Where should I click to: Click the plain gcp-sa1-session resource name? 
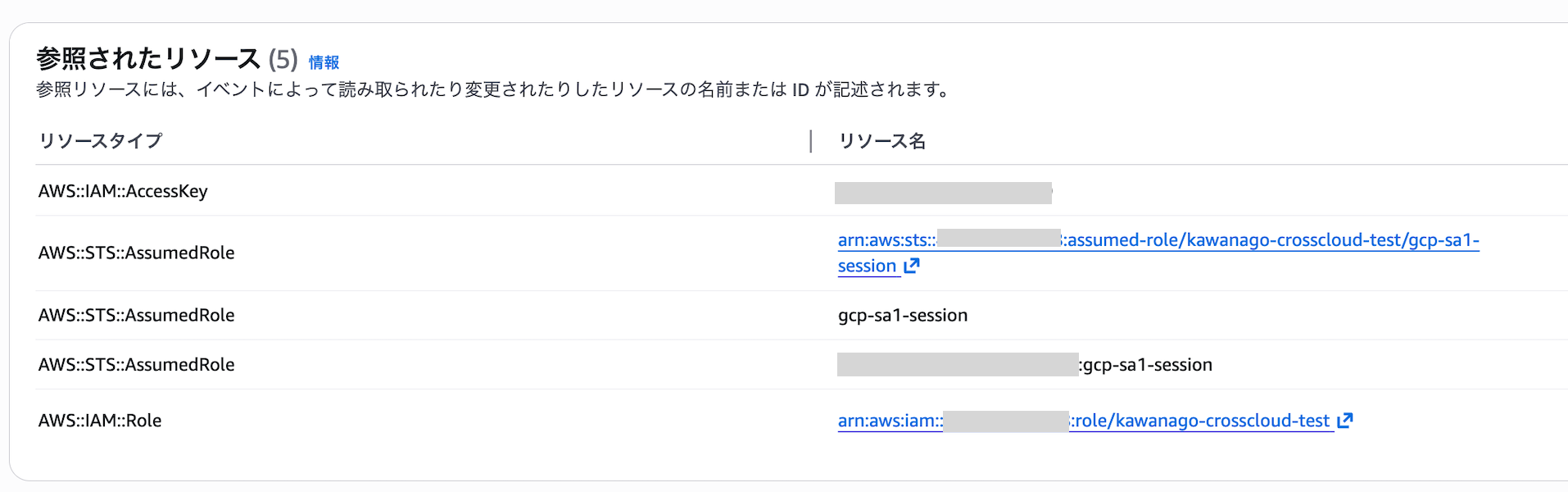coord(903,316)
